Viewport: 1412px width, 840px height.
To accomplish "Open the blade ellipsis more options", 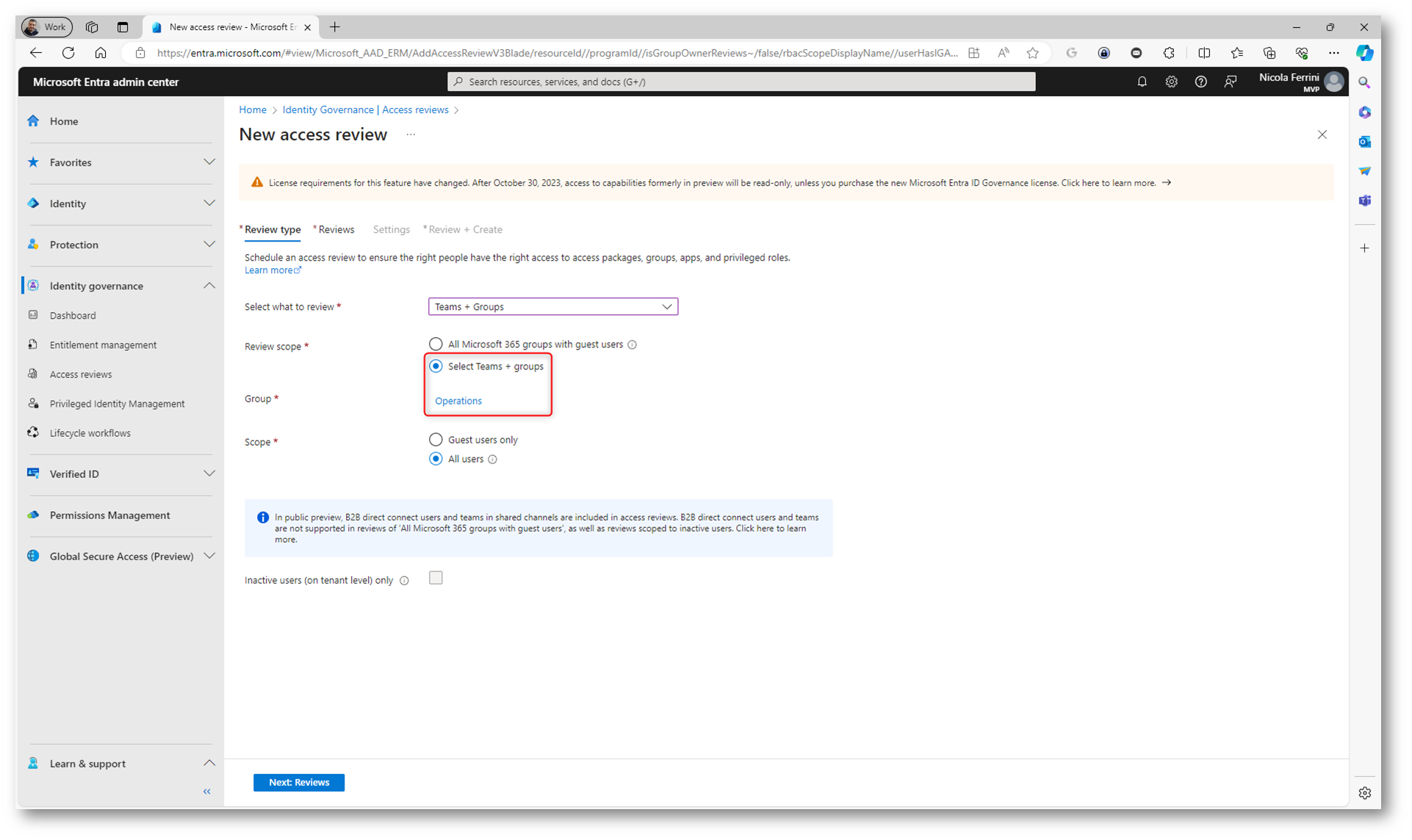I will point(411,134).
